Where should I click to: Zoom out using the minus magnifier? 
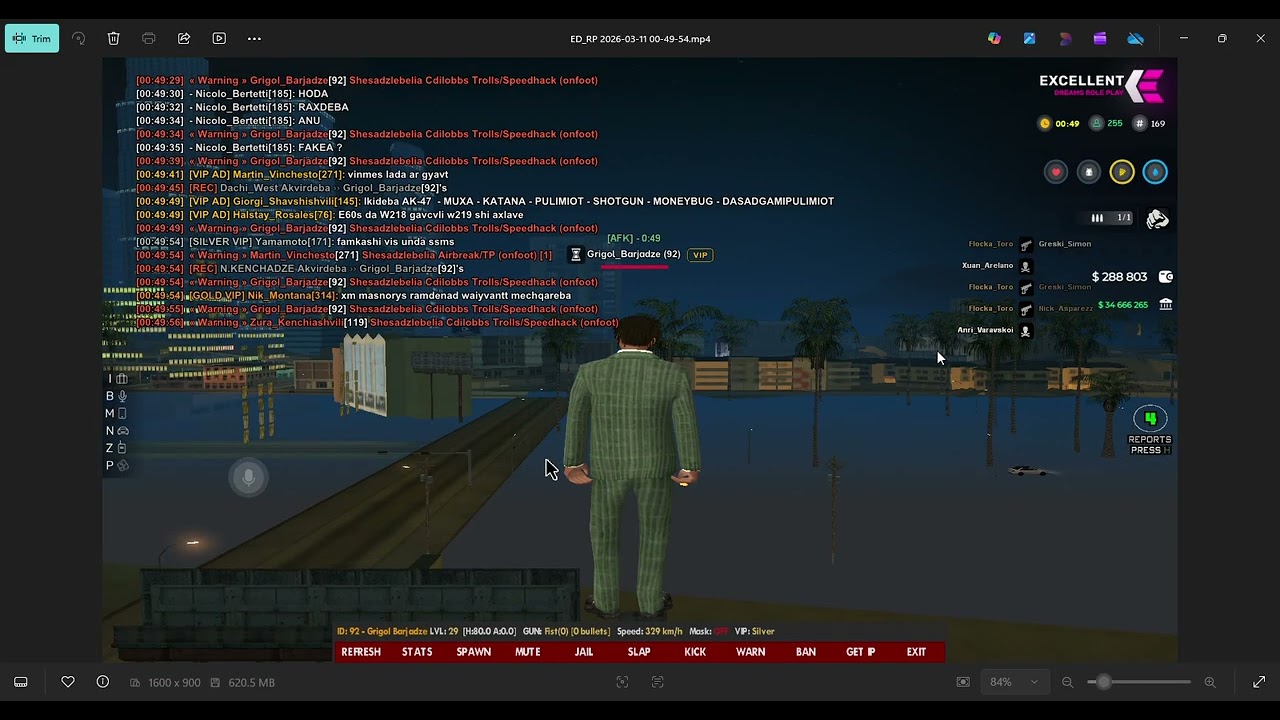(1067, 682)
